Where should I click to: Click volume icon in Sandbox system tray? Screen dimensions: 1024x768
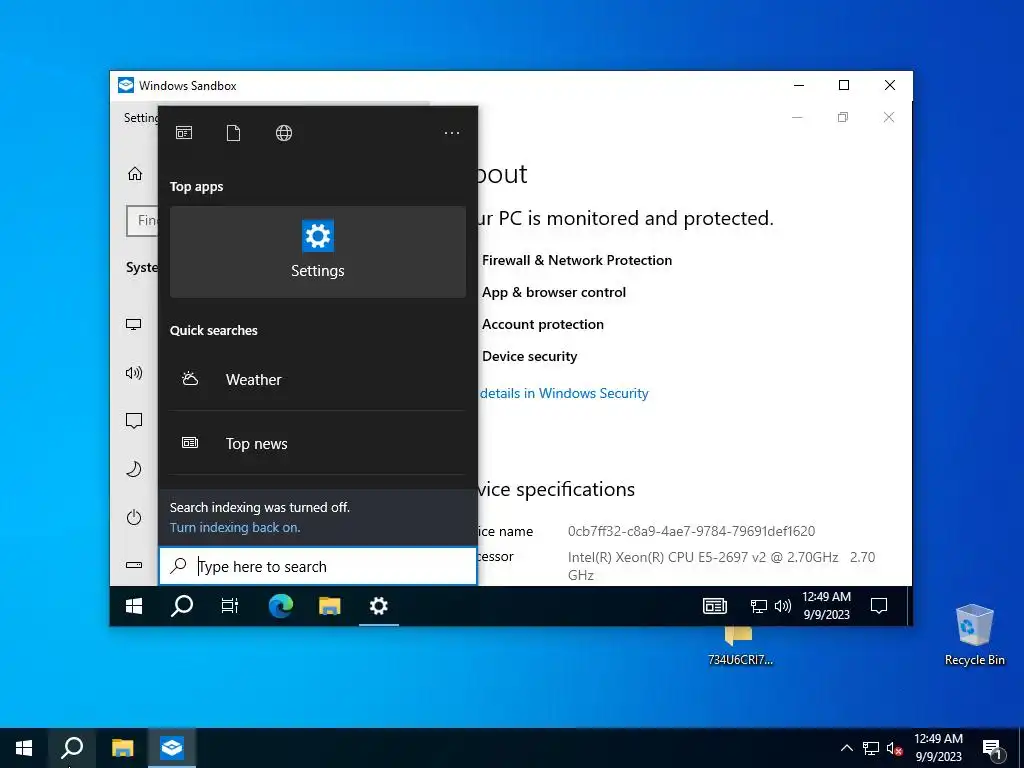coord(782,607)
